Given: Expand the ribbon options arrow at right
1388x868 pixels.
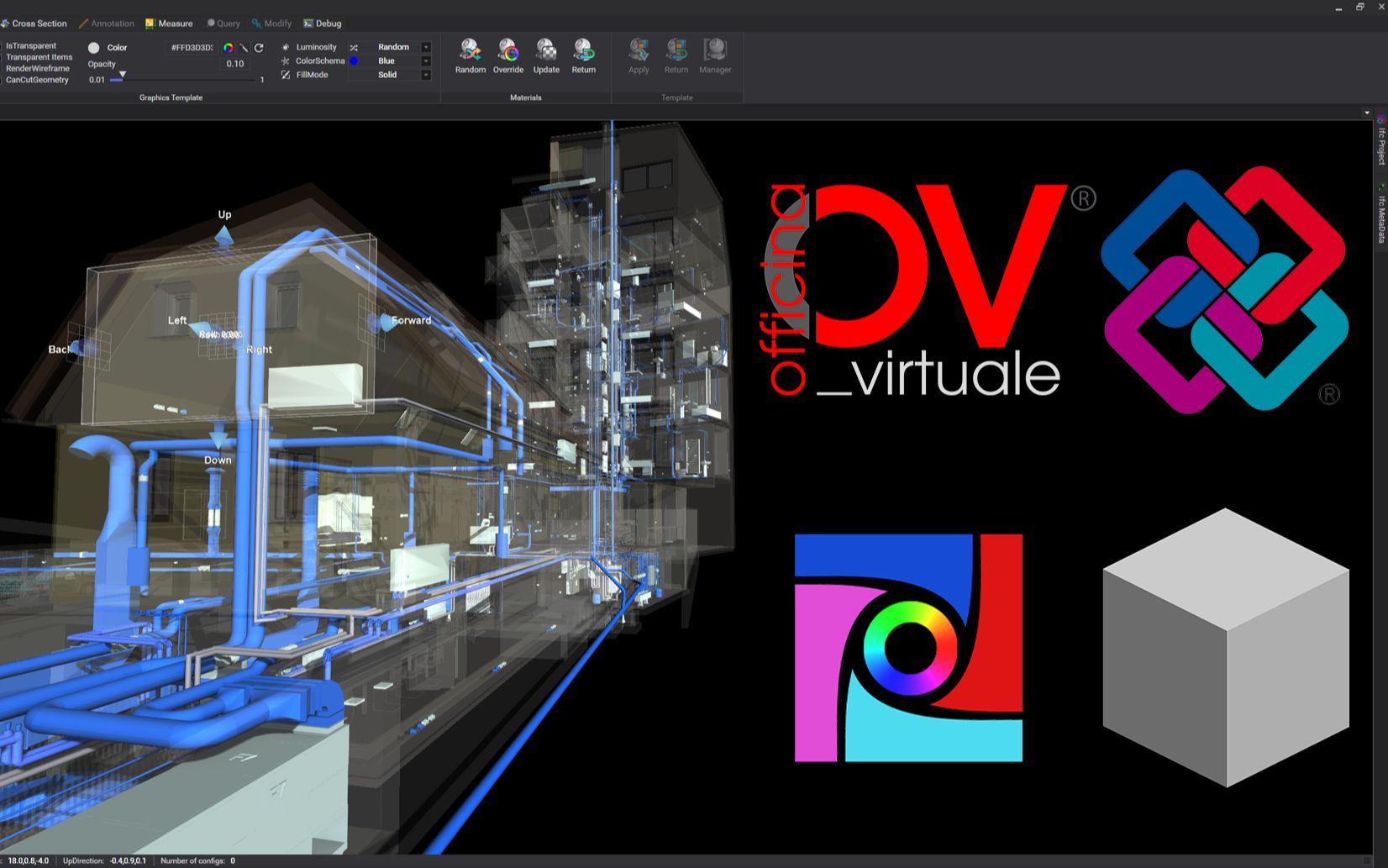Looking at the screenshot, I should pos(1367,113).
